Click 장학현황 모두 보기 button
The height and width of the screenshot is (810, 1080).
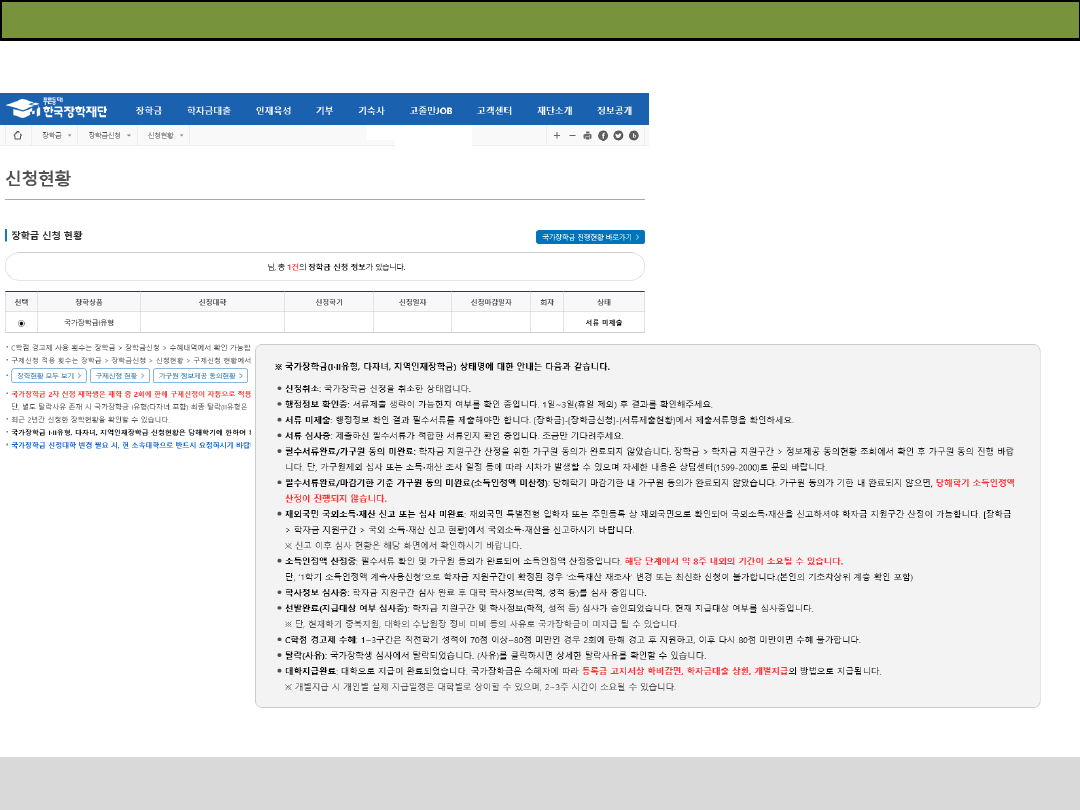(47, 376)
